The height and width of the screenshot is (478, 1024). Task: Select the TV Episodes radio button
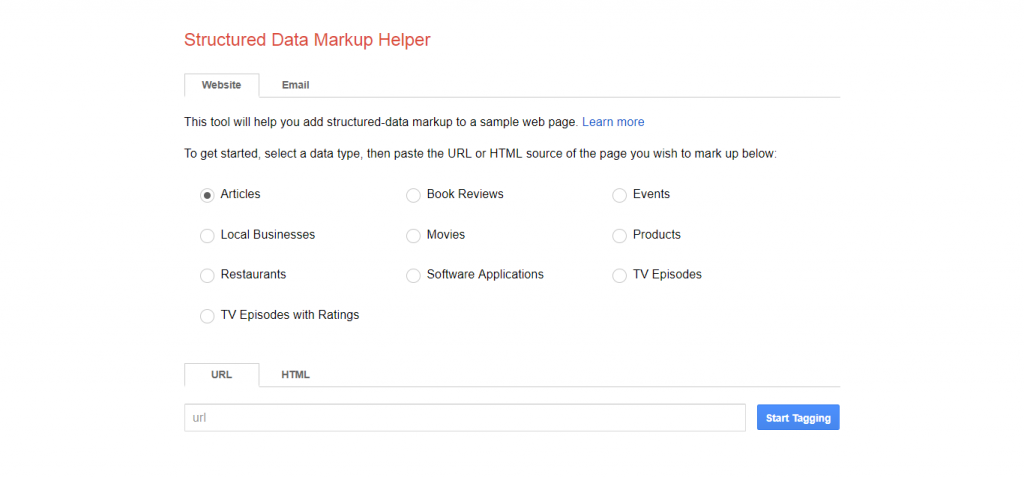620,275
